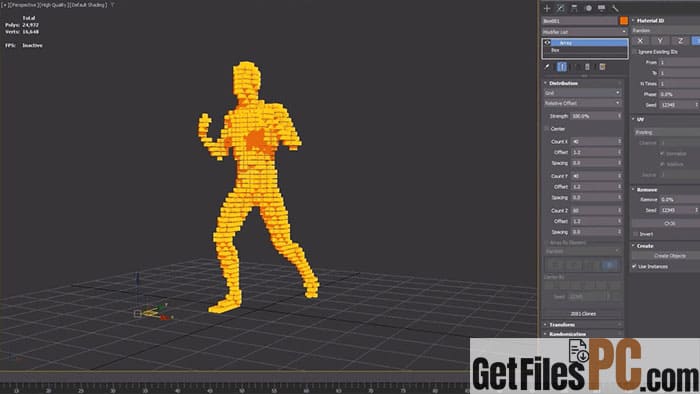Collapse the Material ID rollout
This screenshot has height=394, width=700.
(x=650, y=21)
